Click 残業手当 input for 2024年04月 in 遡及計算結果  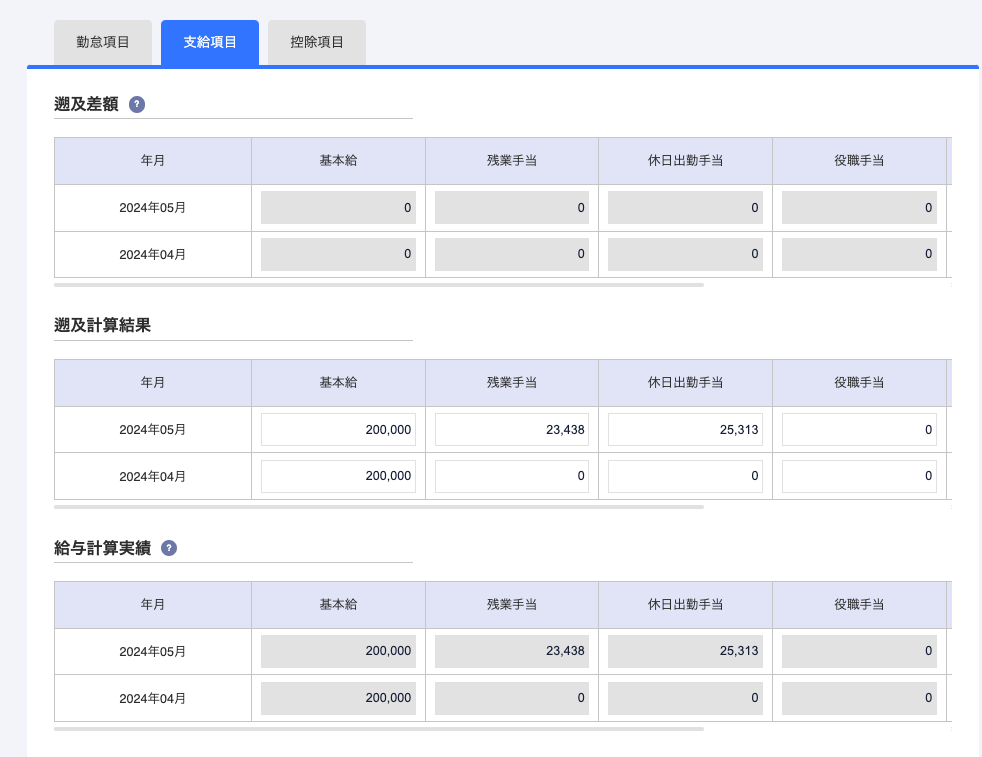coord(512,476)
